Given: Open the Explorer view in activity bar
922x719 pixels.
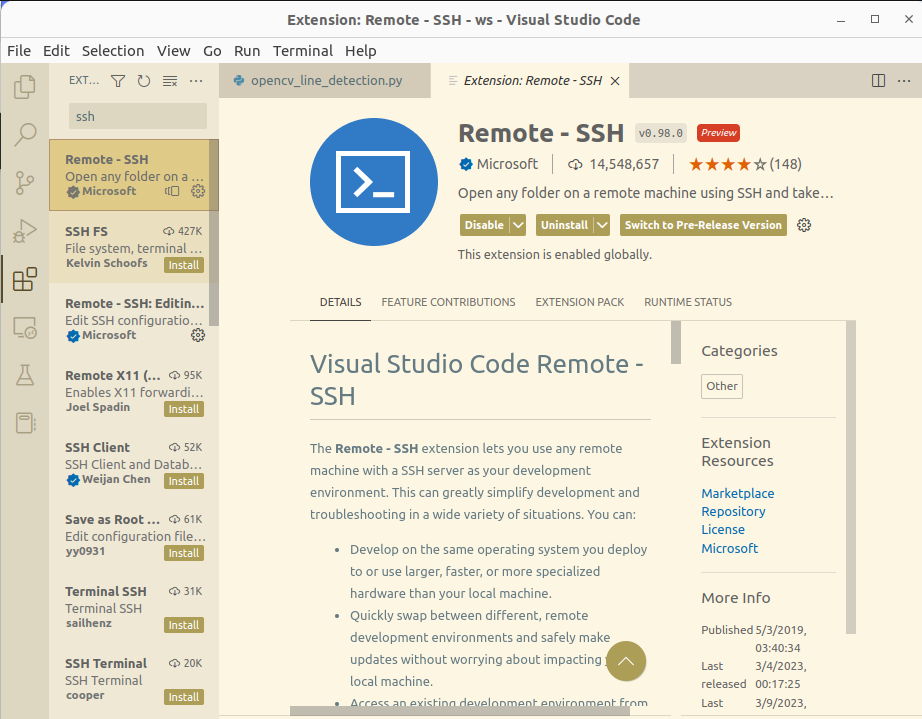Looking at the screenshot, I should 24,86.
